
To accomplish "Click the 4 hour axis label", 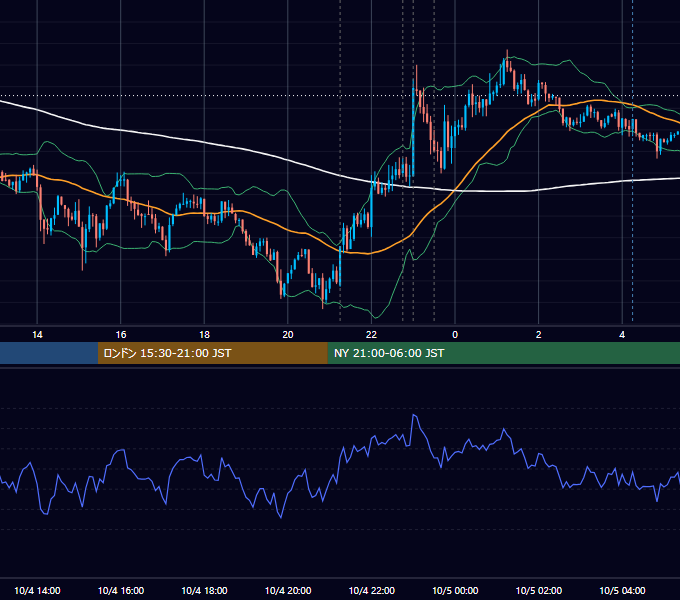I will coord(622,335).
